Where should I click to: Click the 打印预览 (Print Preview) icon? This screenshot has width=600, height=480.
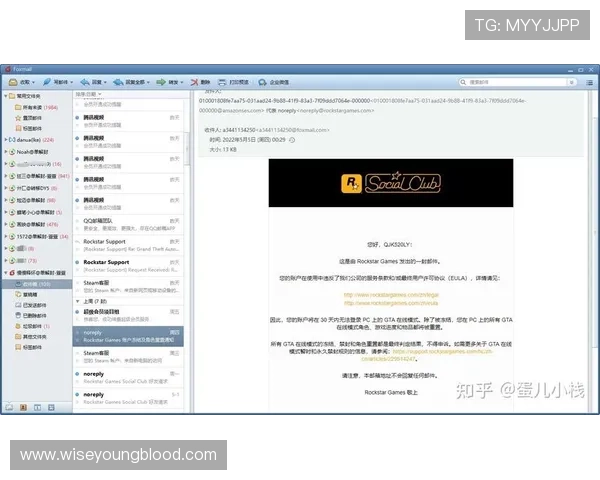tap(234, 82)
